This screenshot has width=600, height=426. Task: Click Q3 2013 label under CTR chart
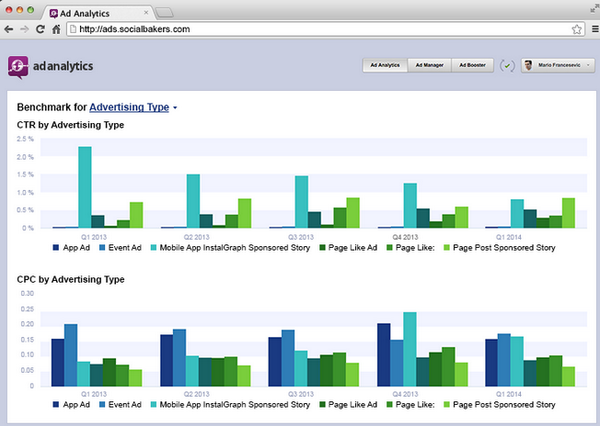(x=301, y=237)
